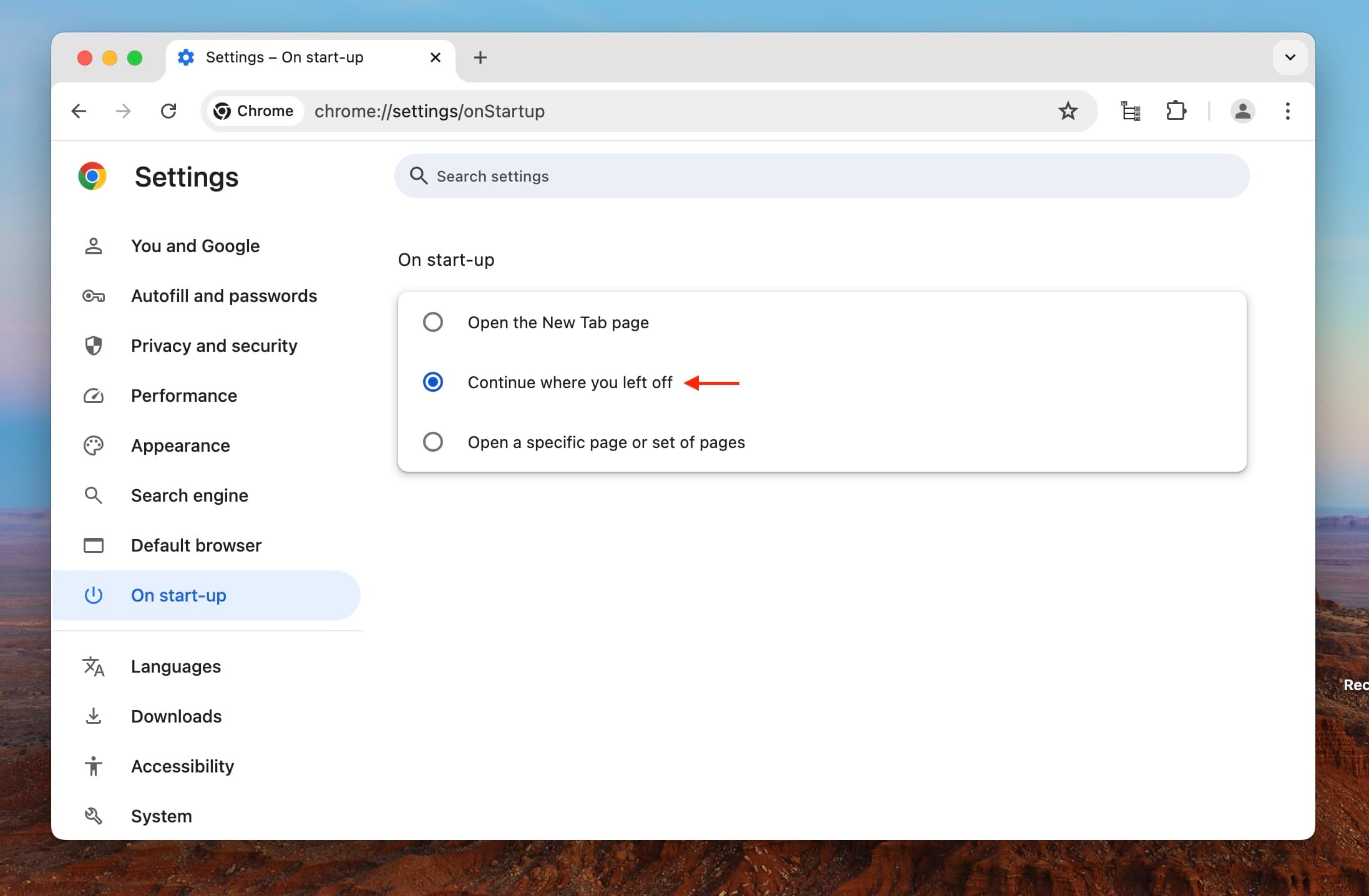Viewport: 1369px width, 896px height.
Task: Switch to the Settings – On start-up tab
Action: [287, 57]
